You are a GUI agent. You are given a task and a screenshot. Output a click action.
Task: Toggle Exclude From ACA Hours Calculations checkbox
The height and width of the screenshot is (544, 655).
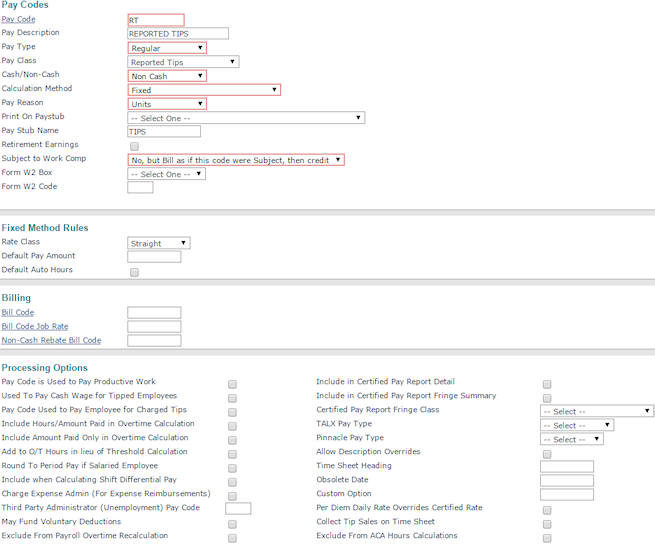[x=546, y=537]
